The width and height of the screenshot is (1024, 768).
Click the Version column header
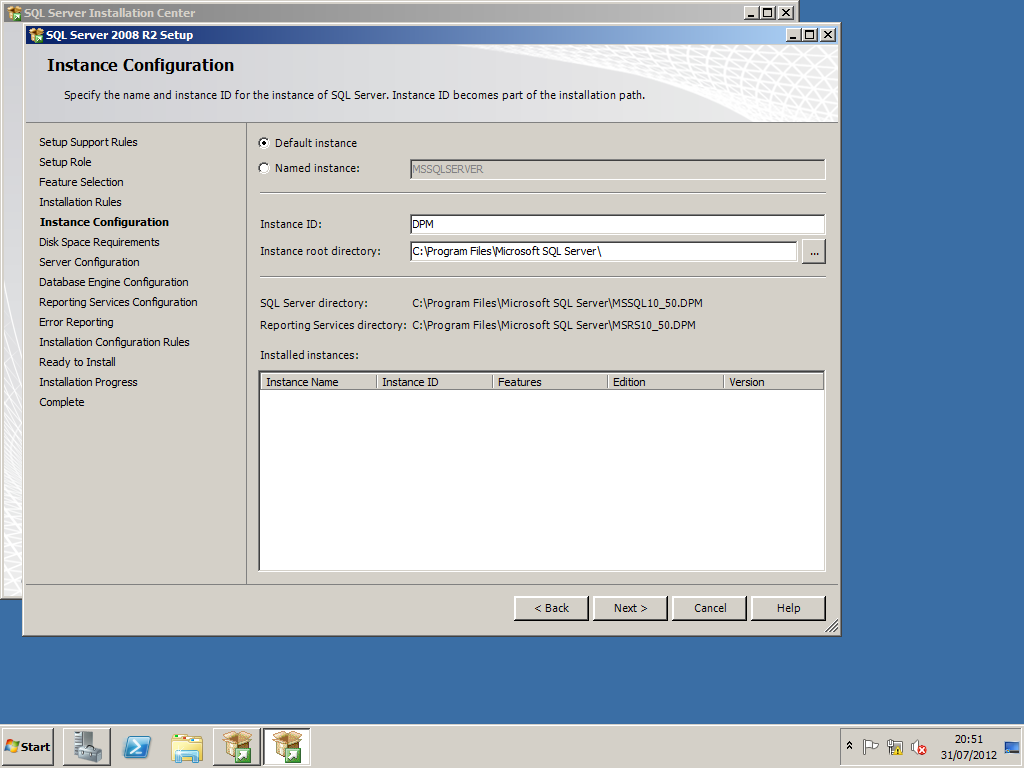point(773,382)
